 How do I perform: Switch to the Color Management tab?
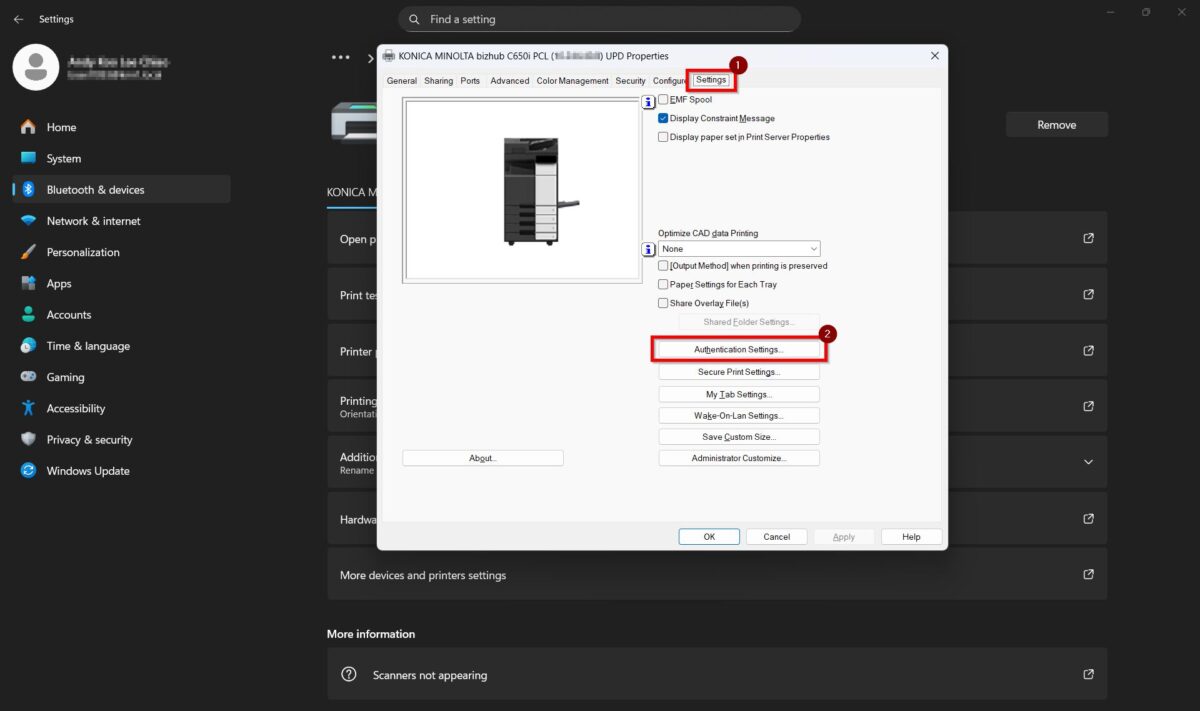pos(572,81)
